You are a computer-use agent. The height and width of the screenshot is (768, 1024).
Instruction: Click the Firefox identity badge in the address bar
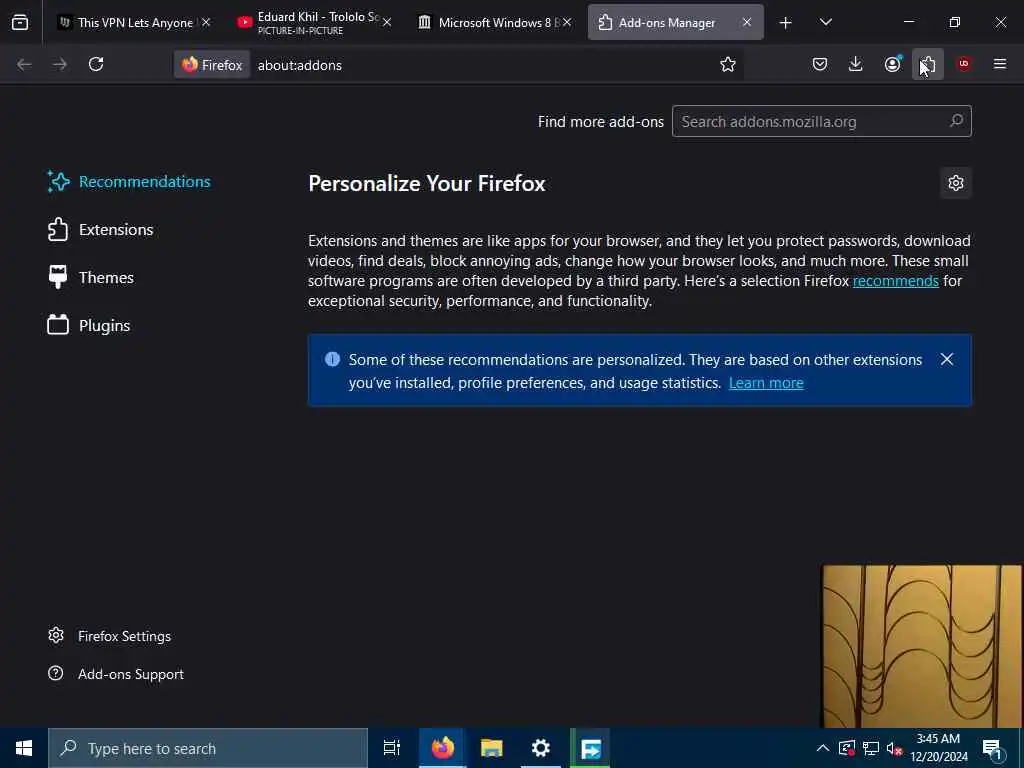pyautogui.click(x=212, y=65)
